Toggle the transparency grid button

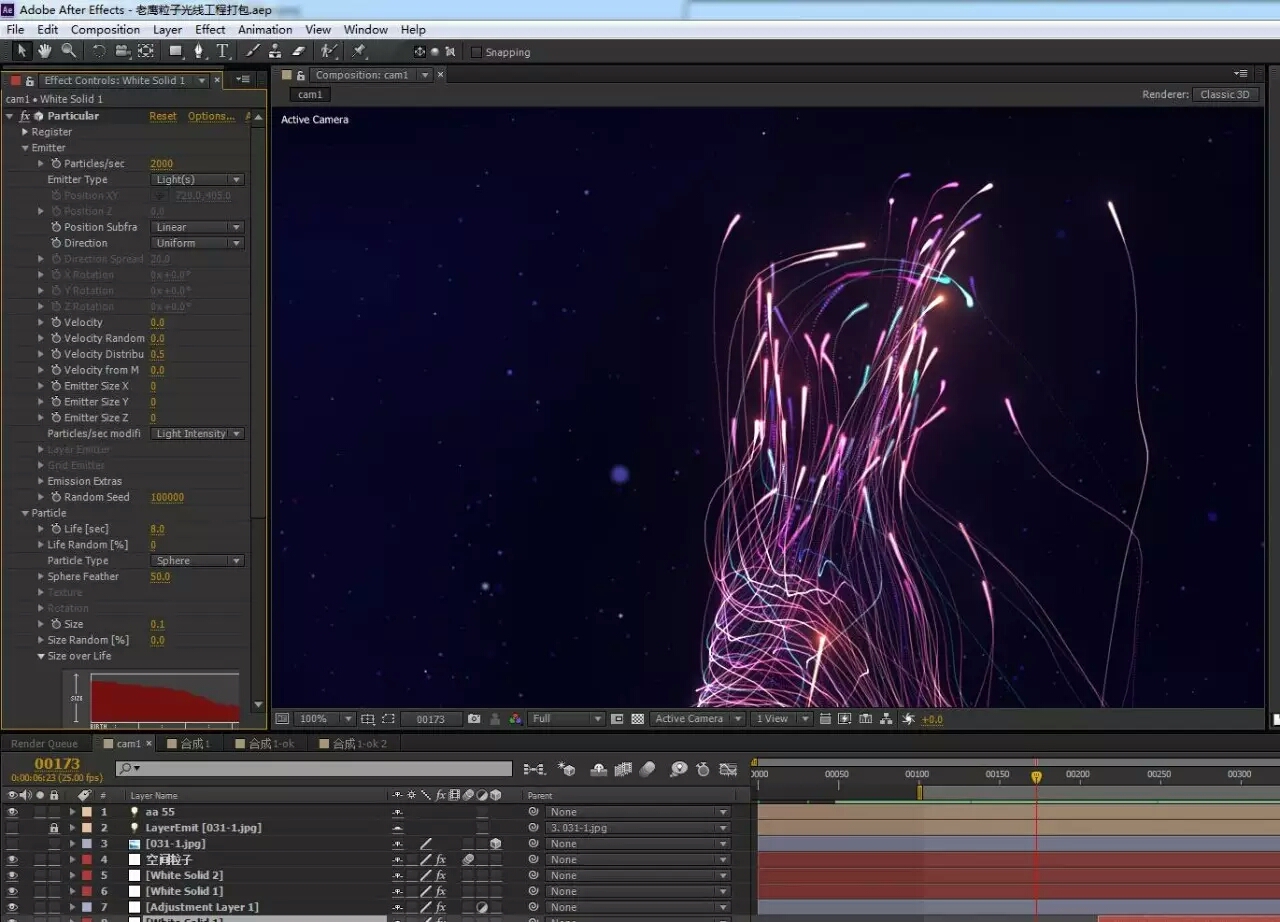coord(637,719)
